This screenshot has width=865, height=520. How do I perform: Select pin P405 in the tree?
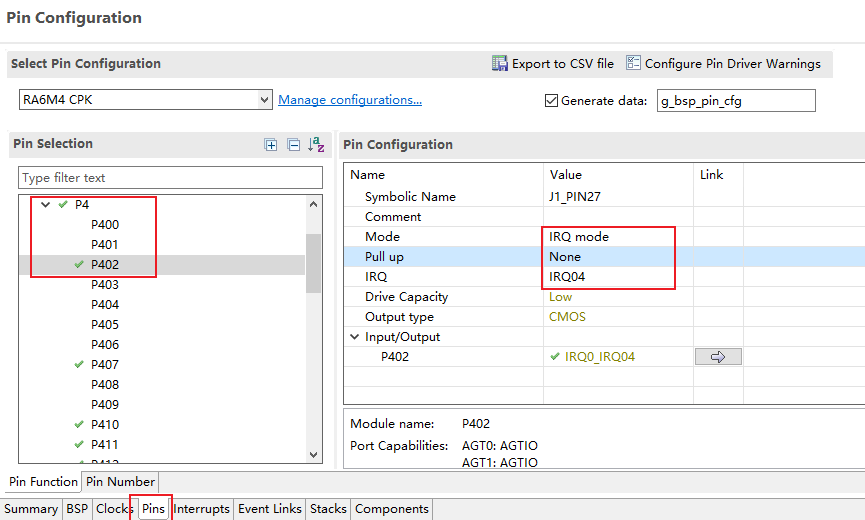tap(105, 325)
